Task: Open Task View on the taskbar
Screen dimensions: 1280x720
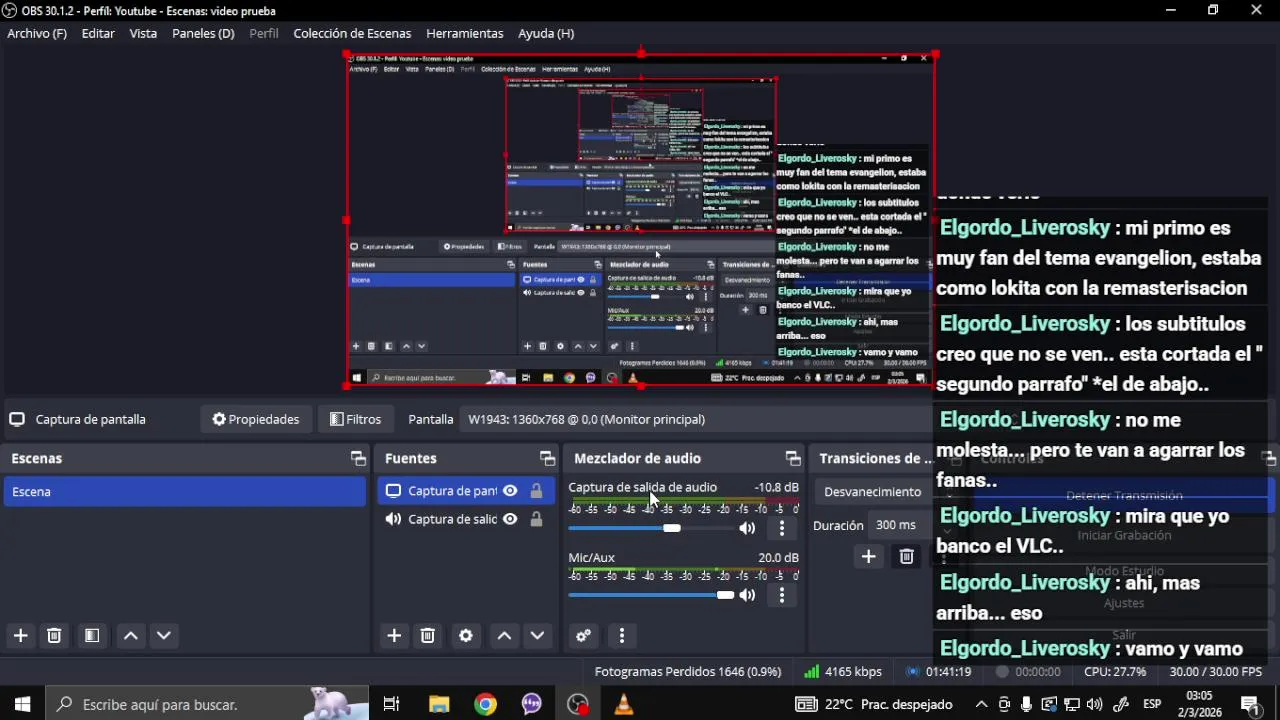Action: (x=392, y=704)
